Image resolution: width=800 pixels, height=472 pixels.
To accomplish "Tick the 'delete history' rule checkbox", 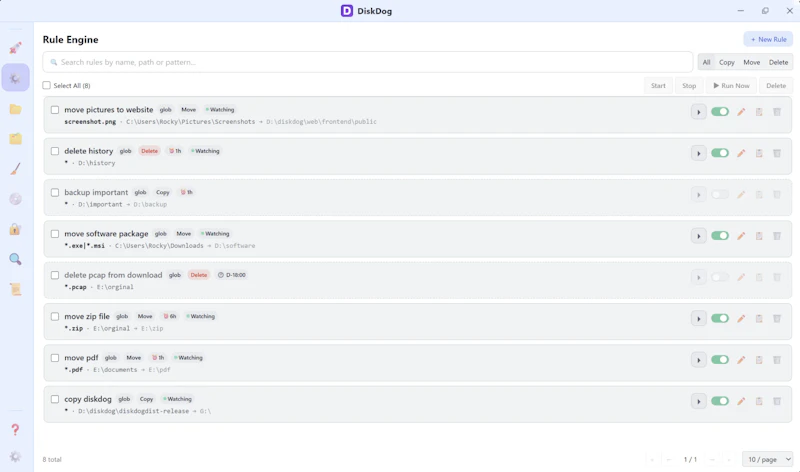I will [x=55, y=151].
